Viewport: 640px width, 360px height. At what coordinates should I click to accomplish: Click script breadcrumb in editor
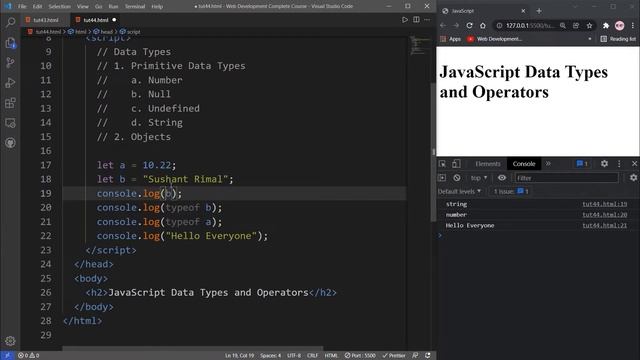tap(130, 31)
